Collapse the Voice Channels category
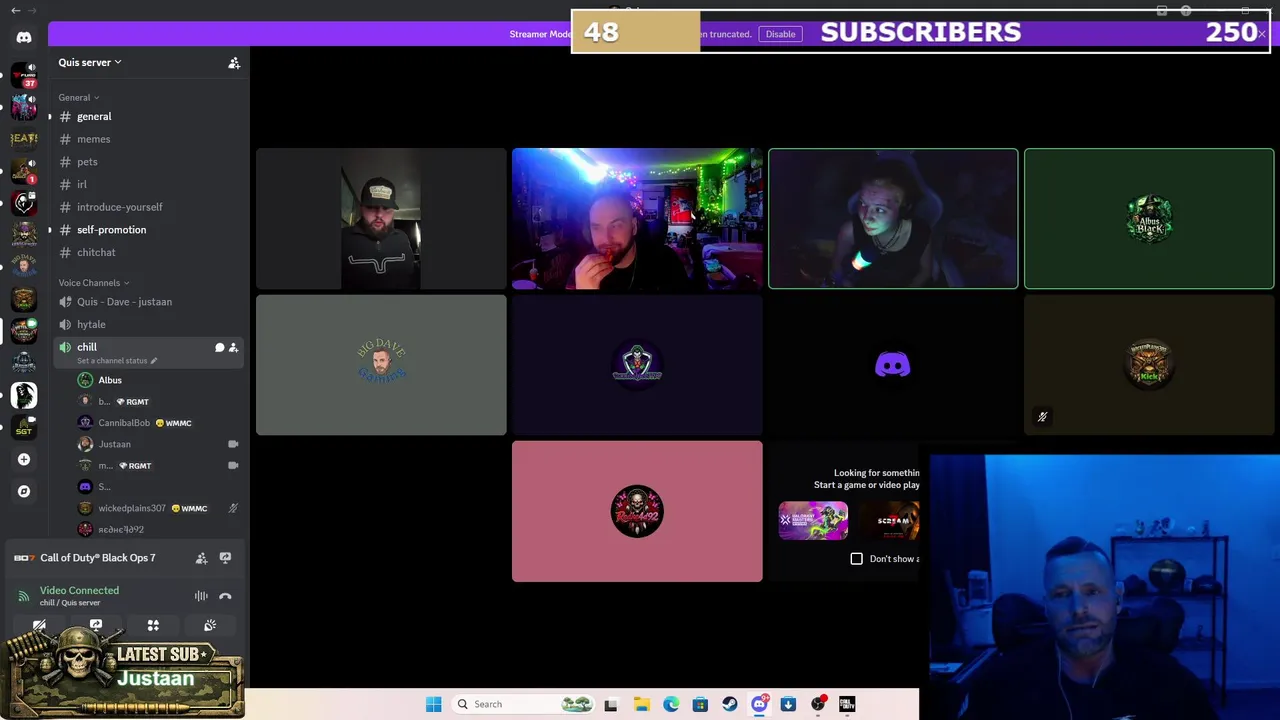 (94, 283)
